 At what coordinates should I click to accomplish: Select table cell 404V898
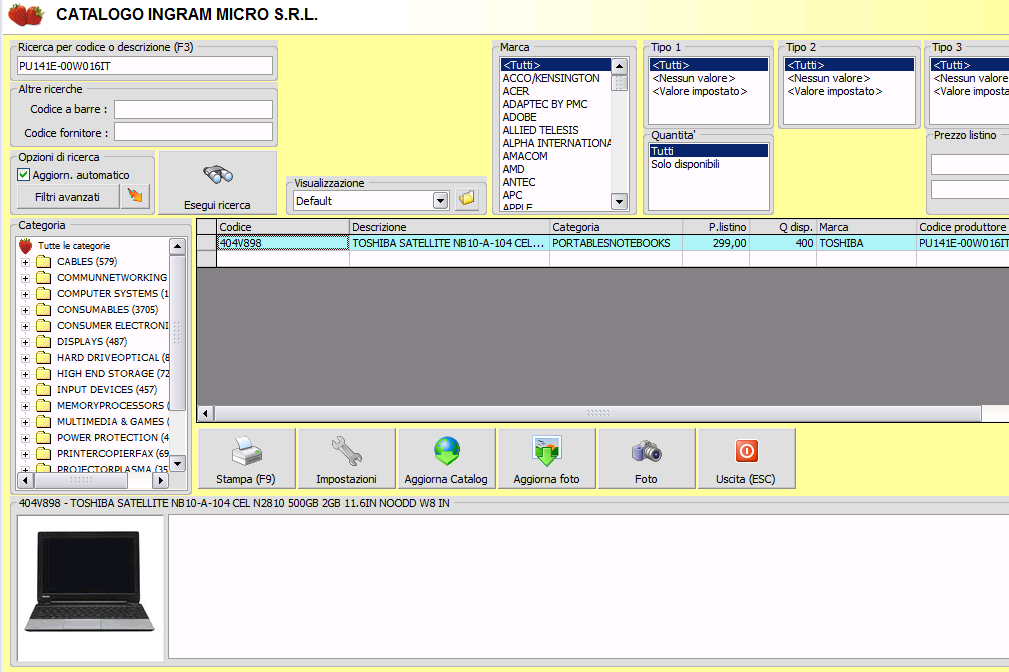click(x=282, y=243)
